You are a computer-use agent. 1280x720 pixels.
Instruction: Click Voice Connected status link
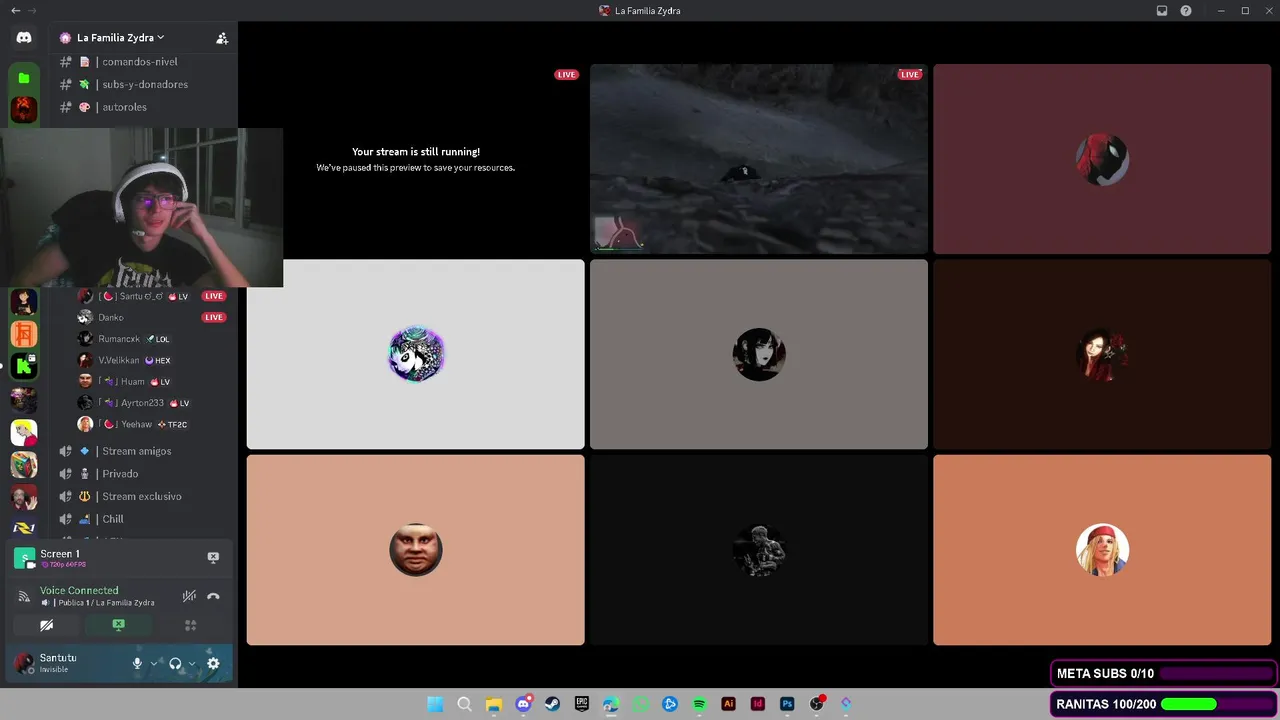[79, 590]
